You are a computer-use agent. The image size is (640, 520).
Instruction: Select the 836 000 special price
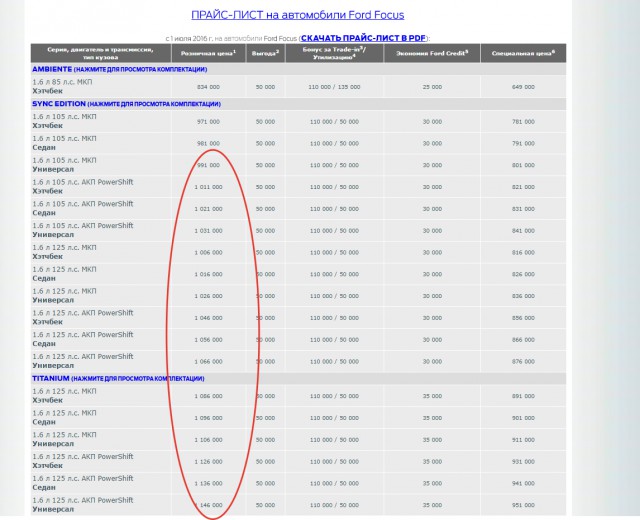(x=523, y=296)
